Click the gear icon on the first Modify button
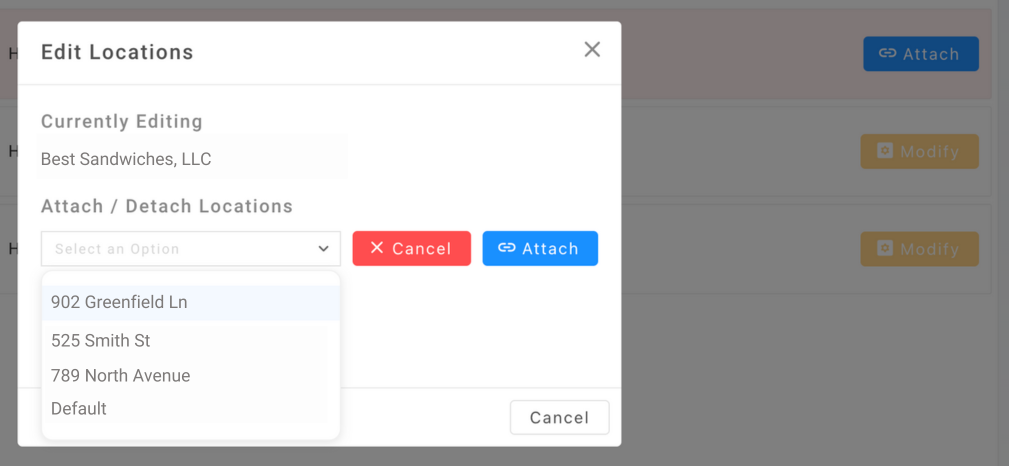Screen dimensions: 1009x466 click(x=884, y=152)
